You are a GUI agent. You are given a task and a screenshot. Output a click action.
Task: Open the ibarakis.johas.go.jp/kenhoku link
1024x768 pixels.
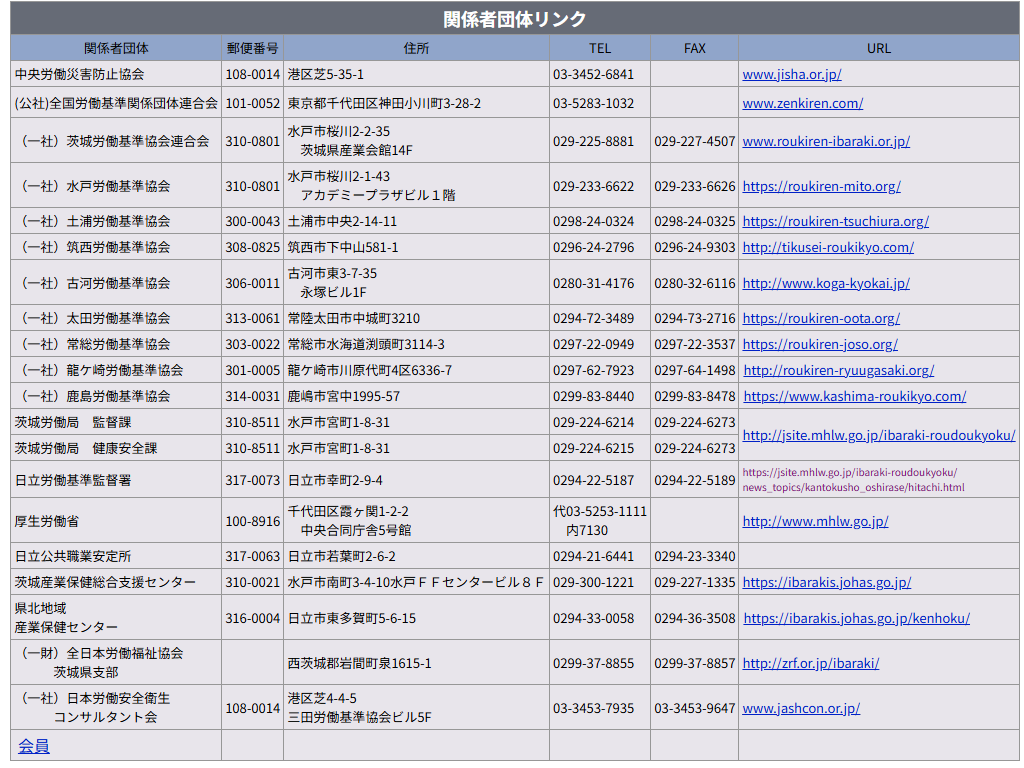856,618
